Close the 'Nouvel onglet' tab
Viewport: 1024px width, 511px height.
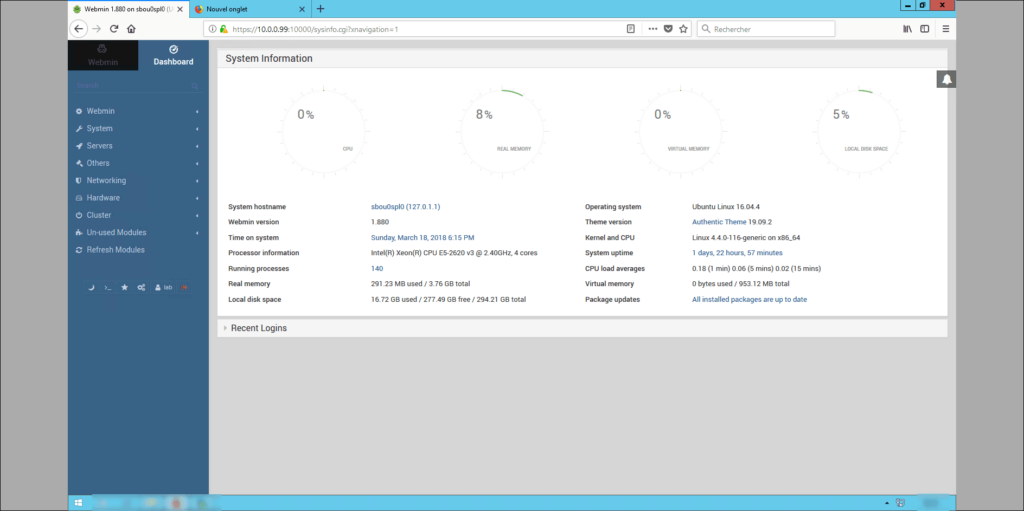pyautogui.click(x=302, y=9)
